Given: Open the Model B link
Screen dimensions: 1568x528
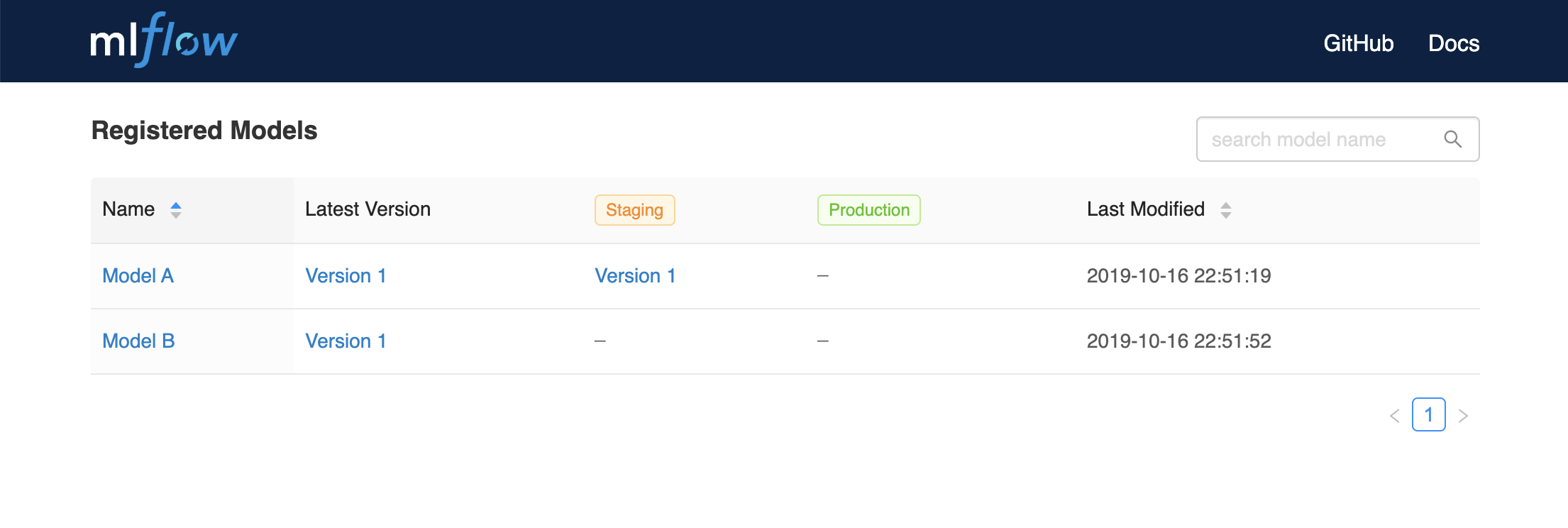Looking at the screenshot, I should click(x=138, y=341).
